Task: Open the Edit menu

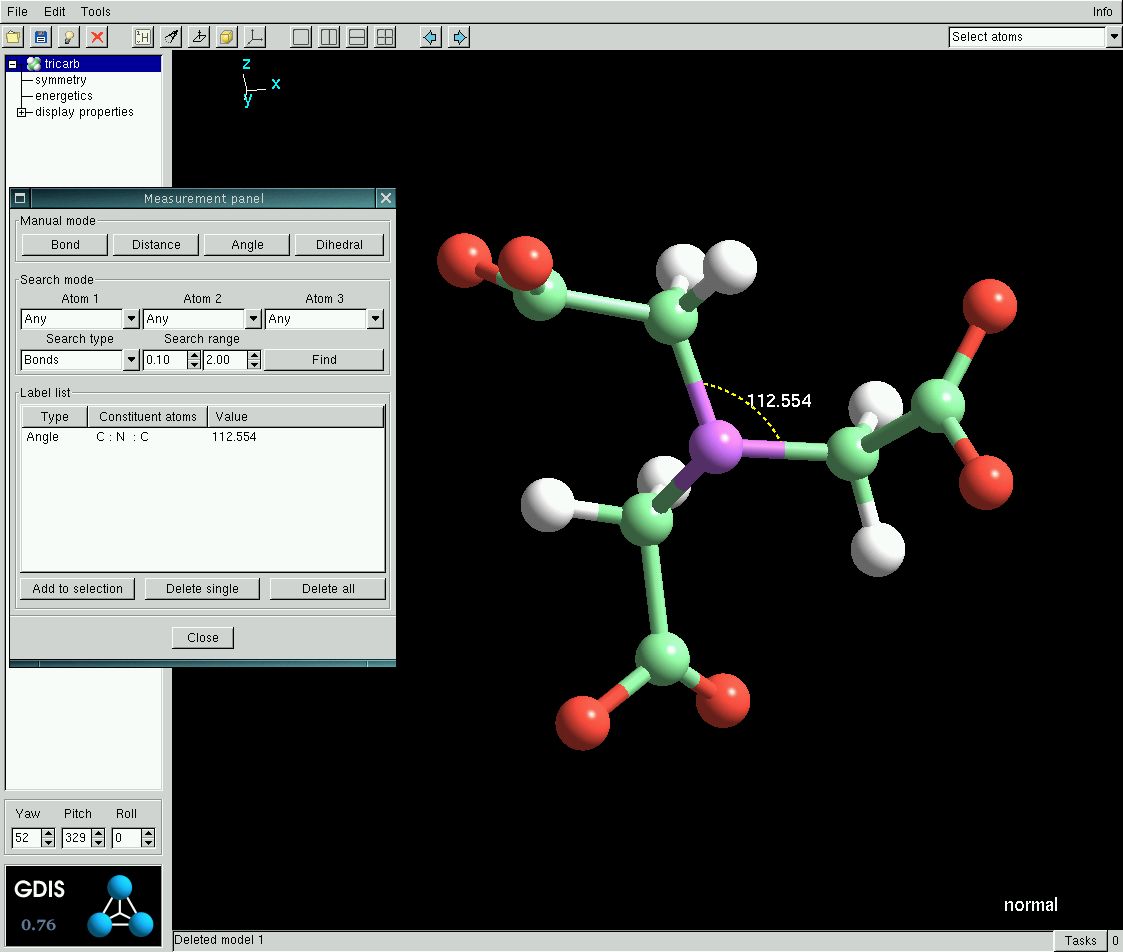Action: pyautogui.click(x=55, y=12)
